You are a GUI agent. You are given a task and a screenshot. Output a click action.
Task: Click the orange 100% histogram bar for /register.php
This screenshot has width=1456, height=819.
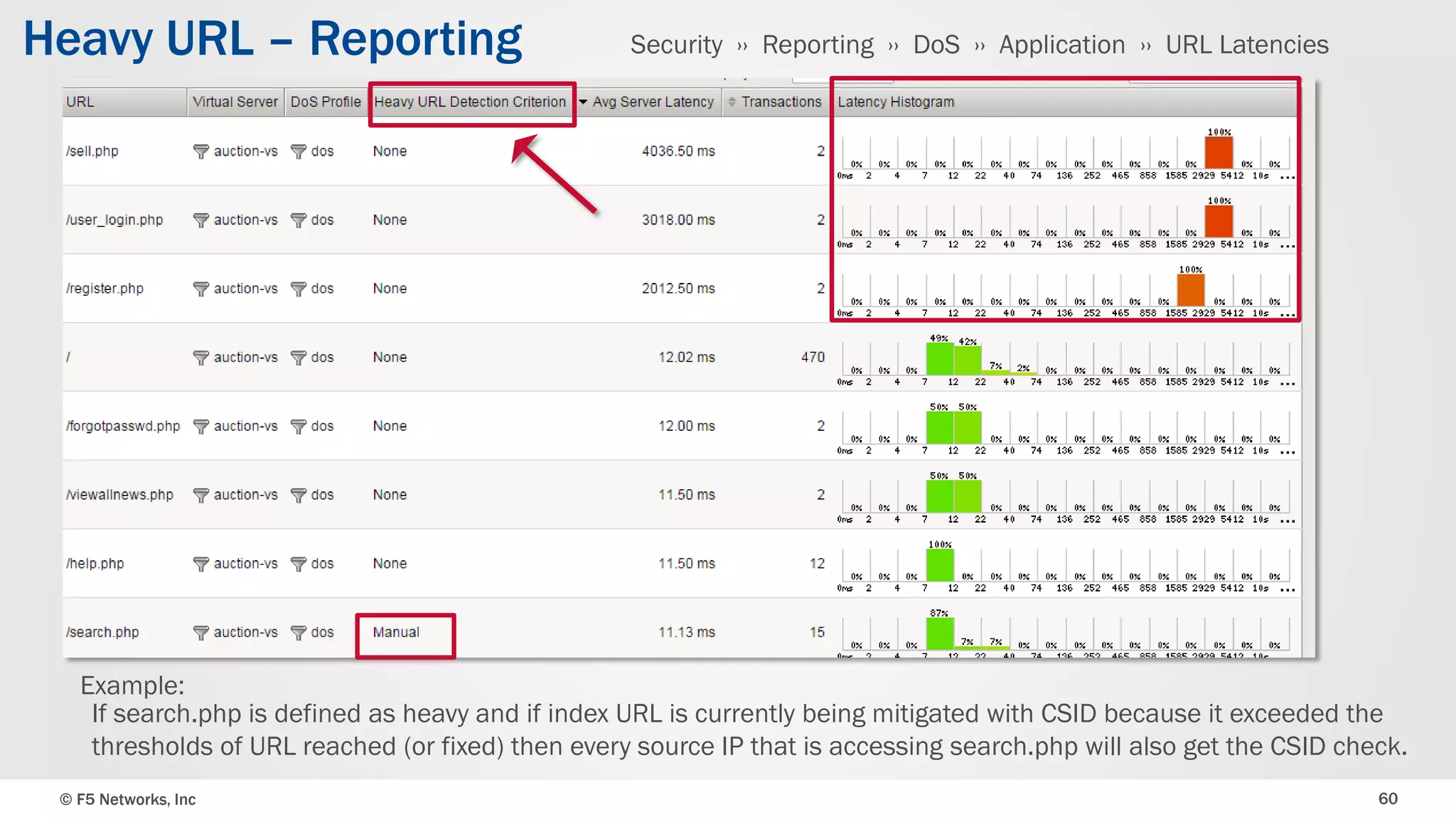tap(1191, 290)
